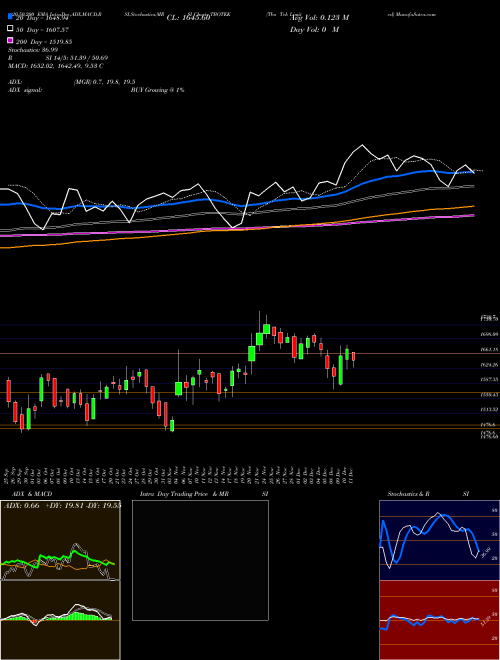500x660 pixels.
Task: Click the last red candlestick on 11 Dec
Action: [x=354, y=357]
